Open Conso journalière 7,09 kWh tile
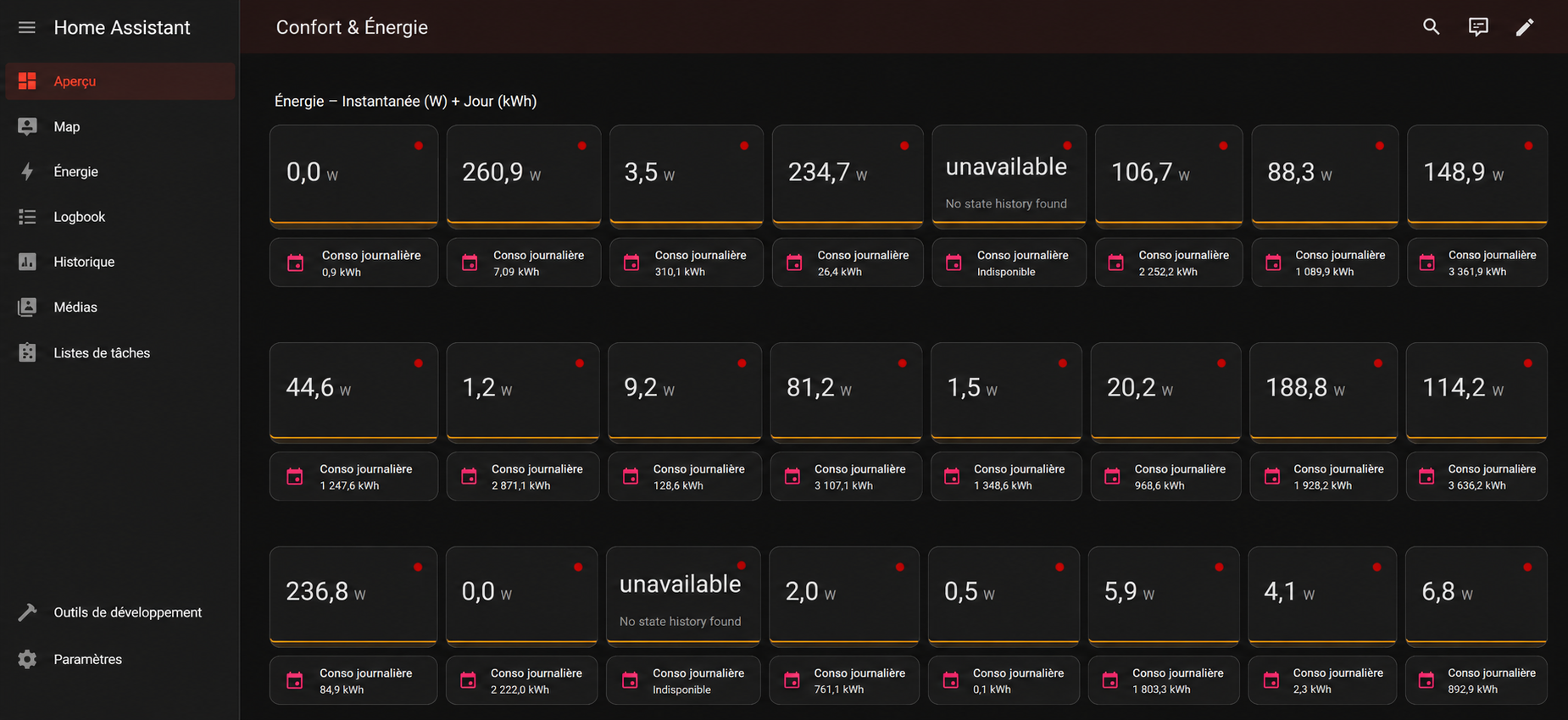Image resolution: width=1568 pixels, height=720 pixels. pos(524,263)
